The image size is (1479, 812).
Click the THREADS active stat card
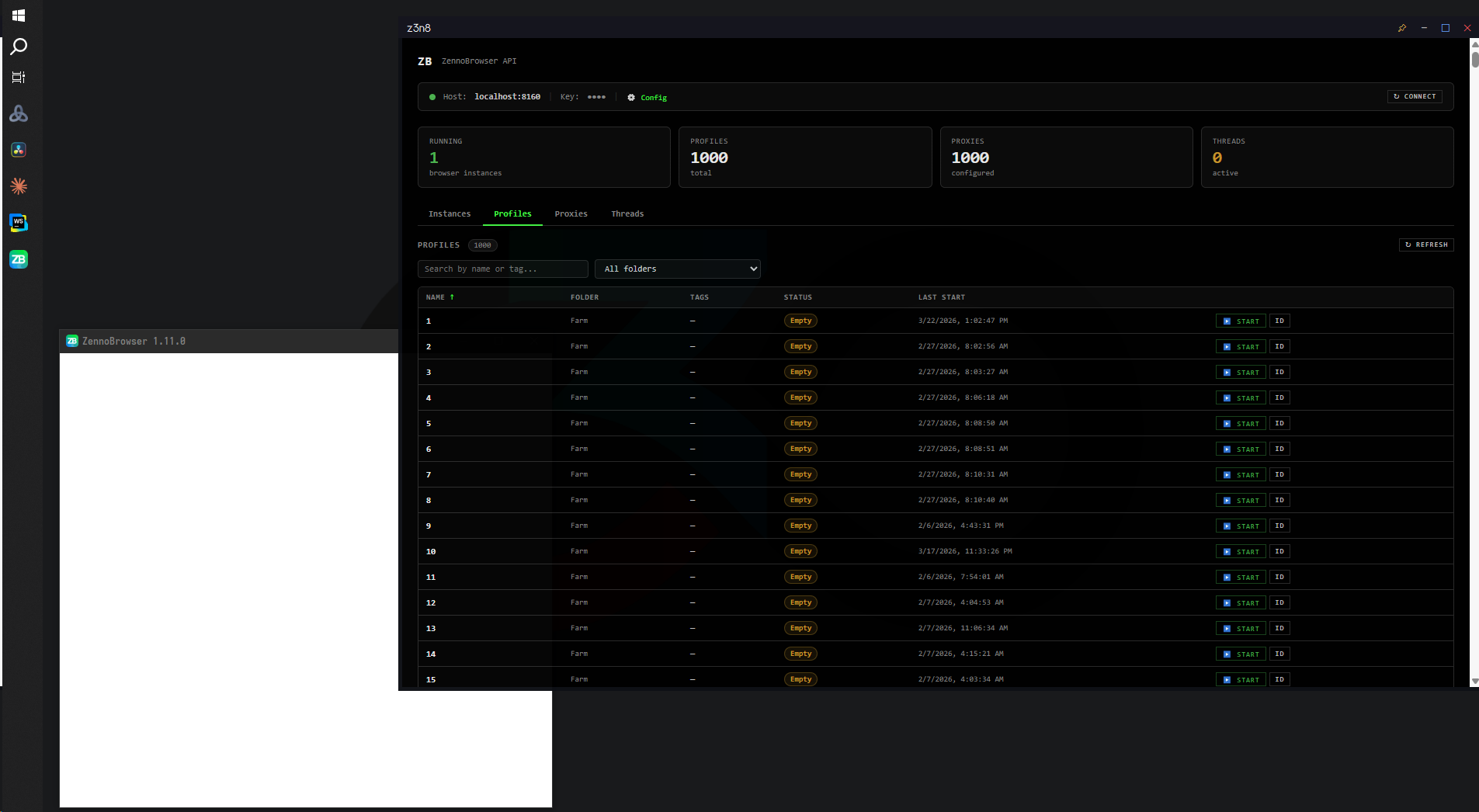(x=1327, y=157)
